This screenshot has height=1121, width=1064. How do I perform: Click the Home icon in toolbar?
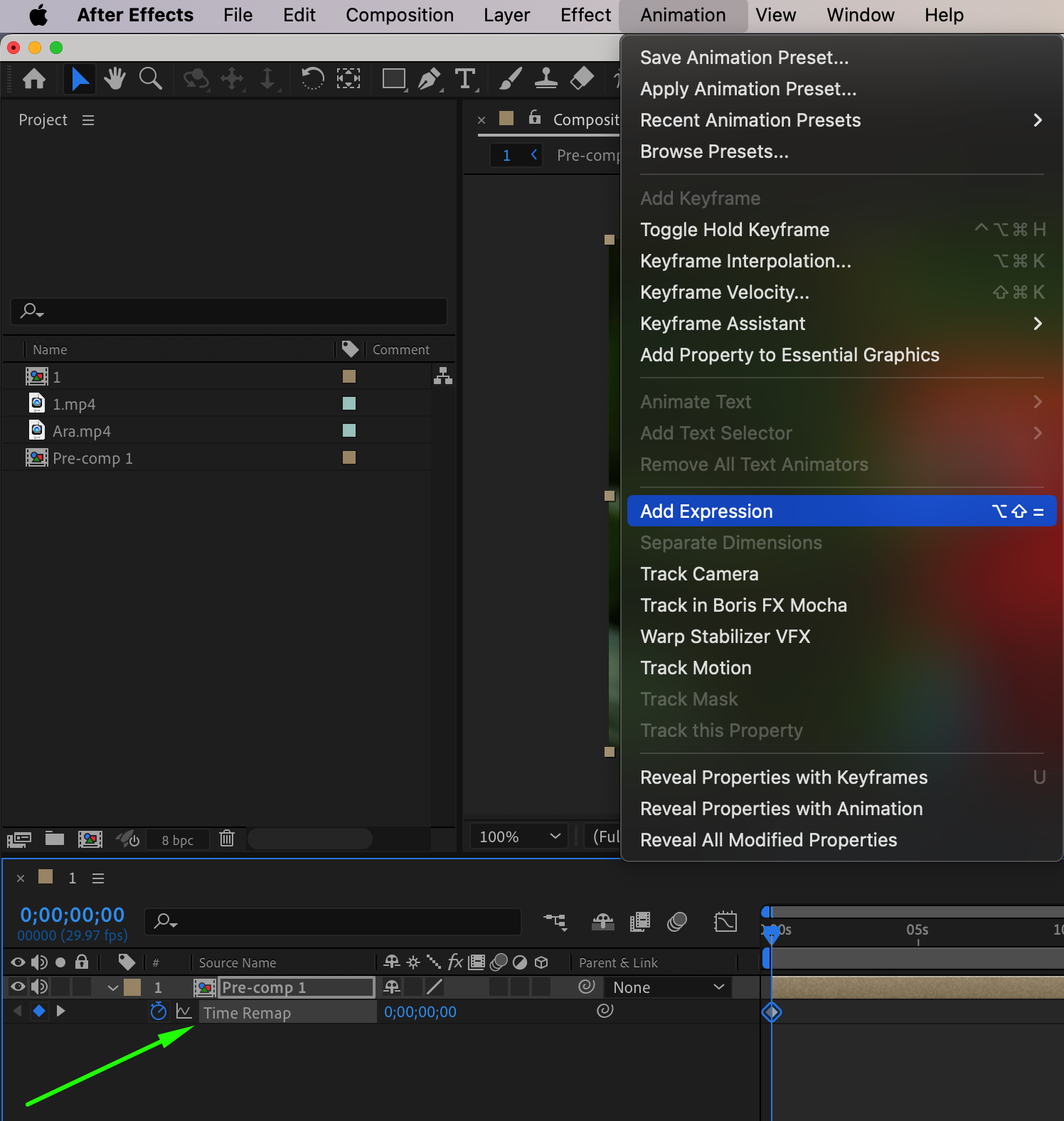(x=34, y=78)
